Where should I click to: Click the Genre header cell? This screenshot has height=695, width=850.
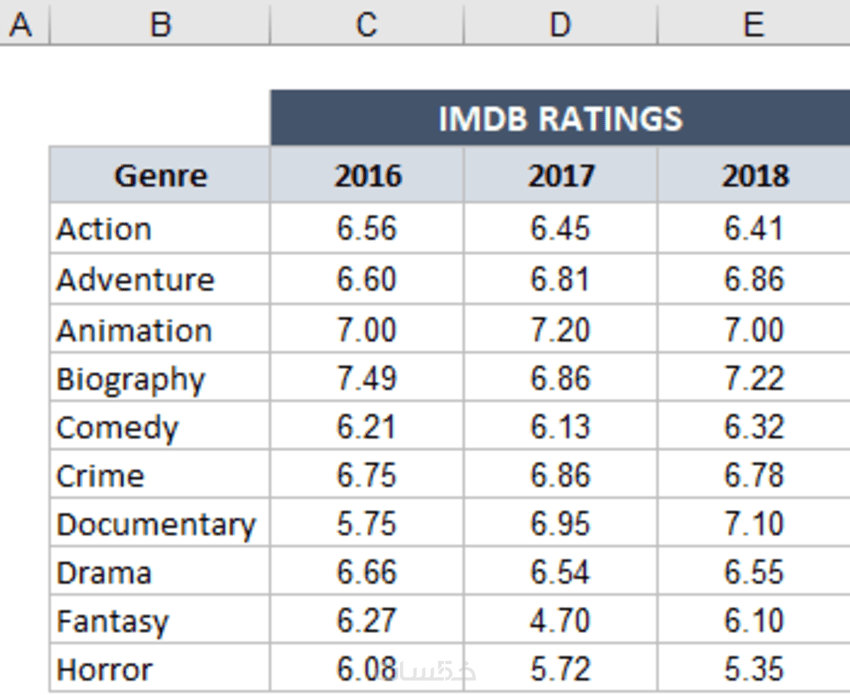(x=160, y=176)
